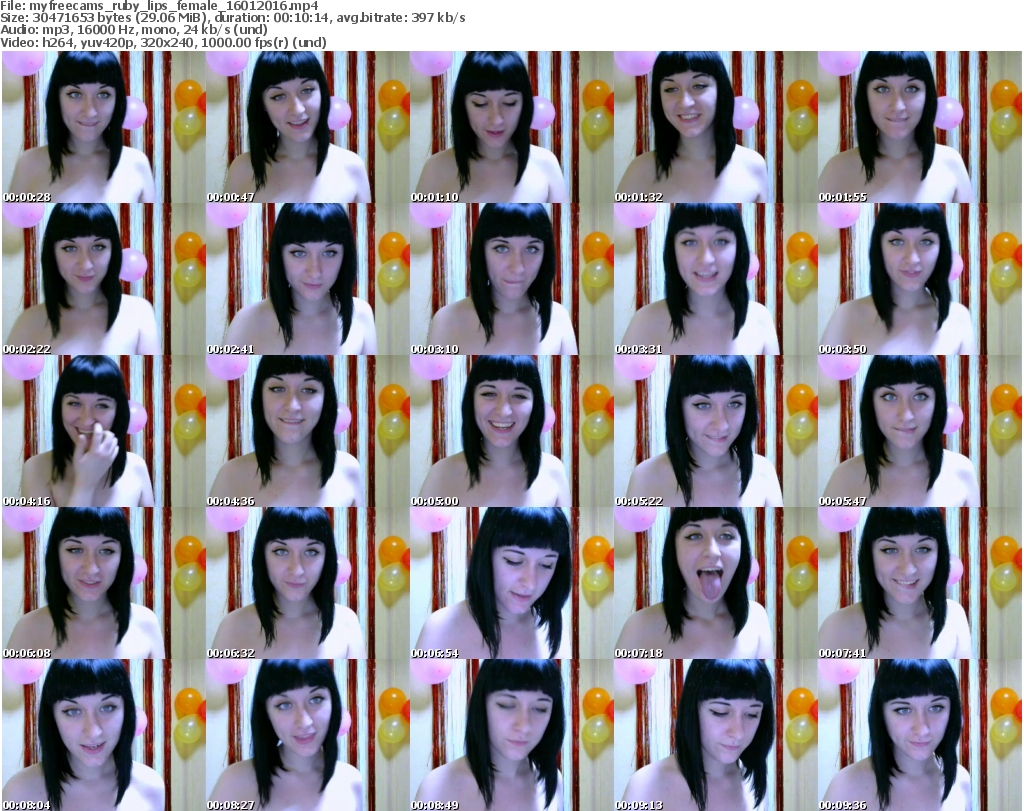This screenshot has width=1024, height=811.
Task: Select the thumbnail frame at 00:01:55
Action: (920, 127)
